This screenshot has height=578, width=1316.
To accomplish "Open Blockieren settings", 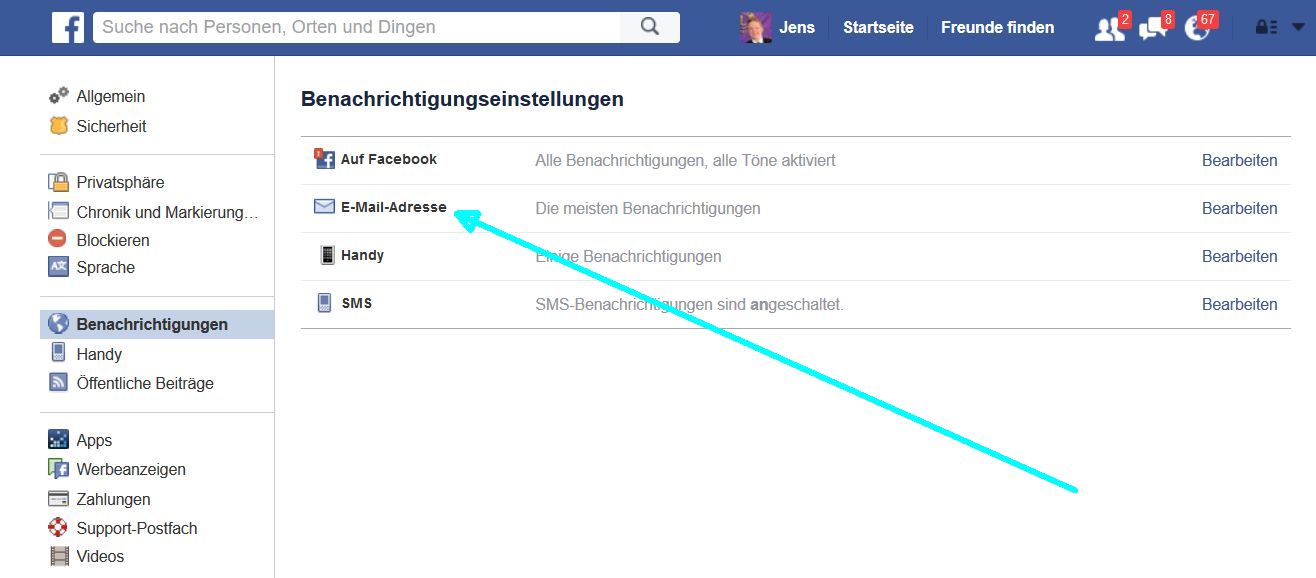I will pyautogui.click(x=113, y=240).
